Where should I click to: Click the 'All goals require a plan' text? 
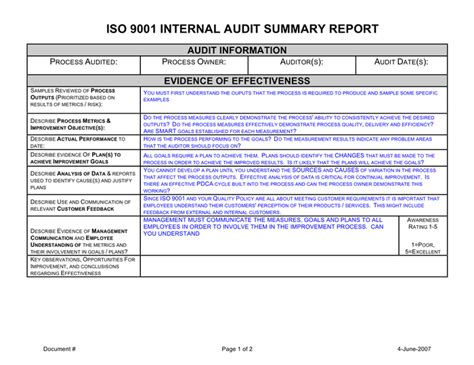coord(289,159)
